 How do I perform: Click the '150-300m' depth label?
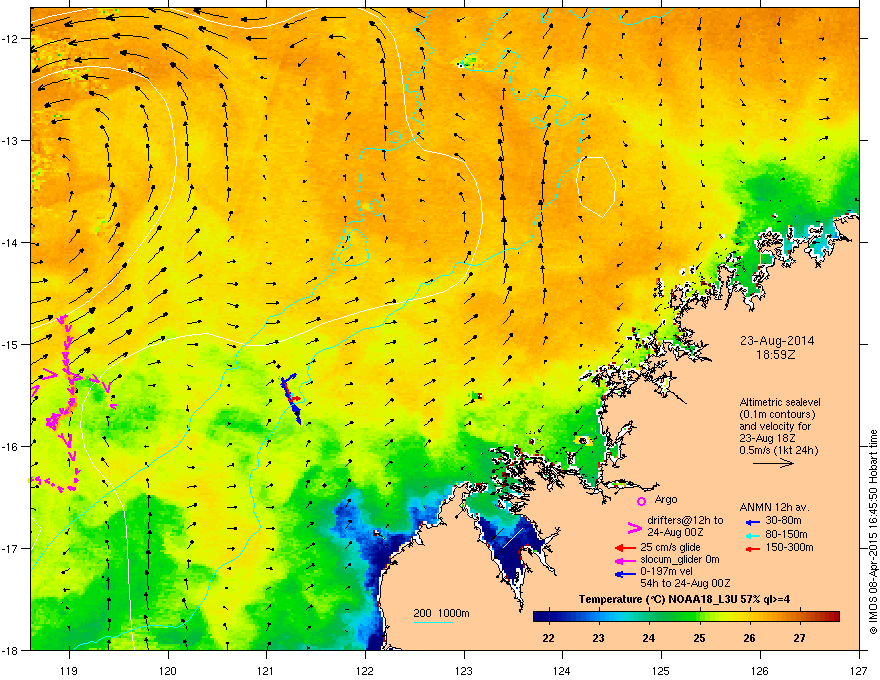point(789,548)
